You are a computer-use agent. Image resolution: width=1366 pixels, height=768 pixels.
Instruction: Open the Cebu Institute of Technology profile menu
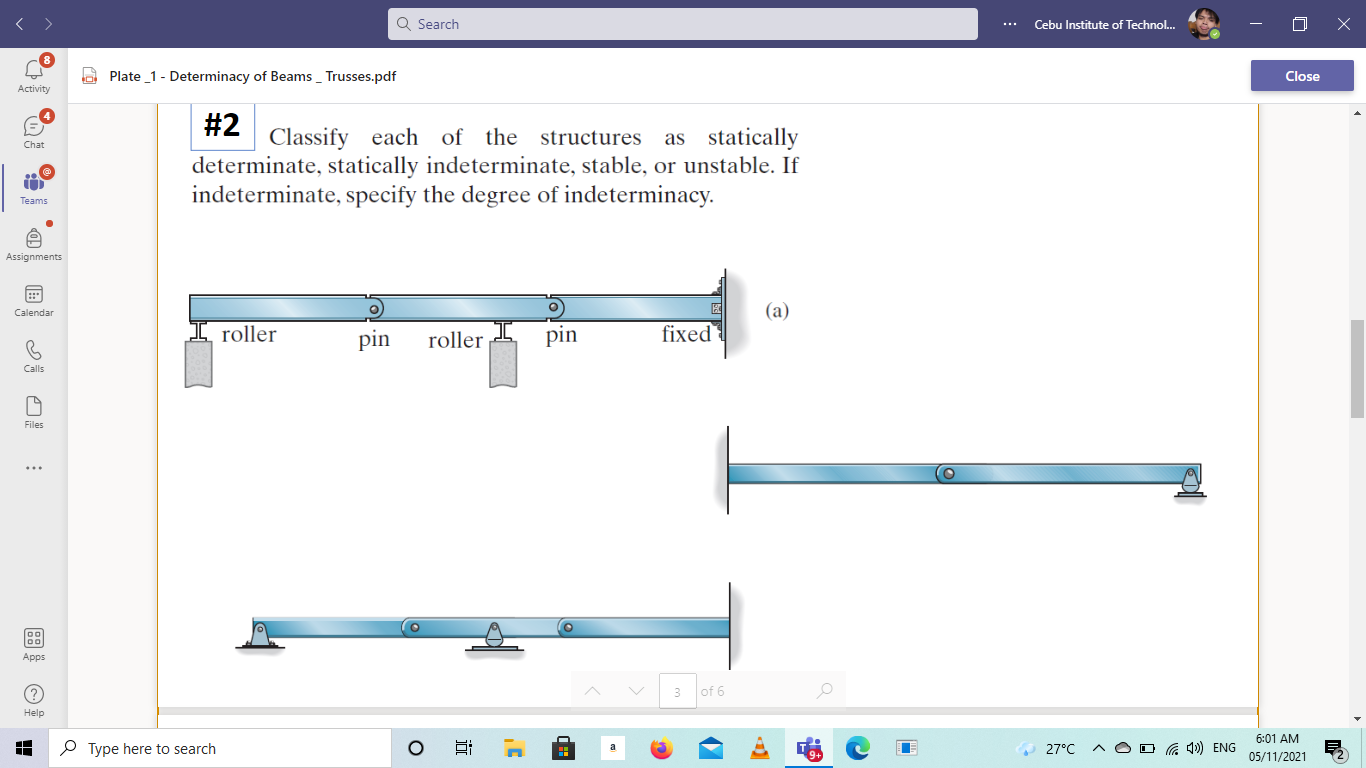coord(1205,23)
